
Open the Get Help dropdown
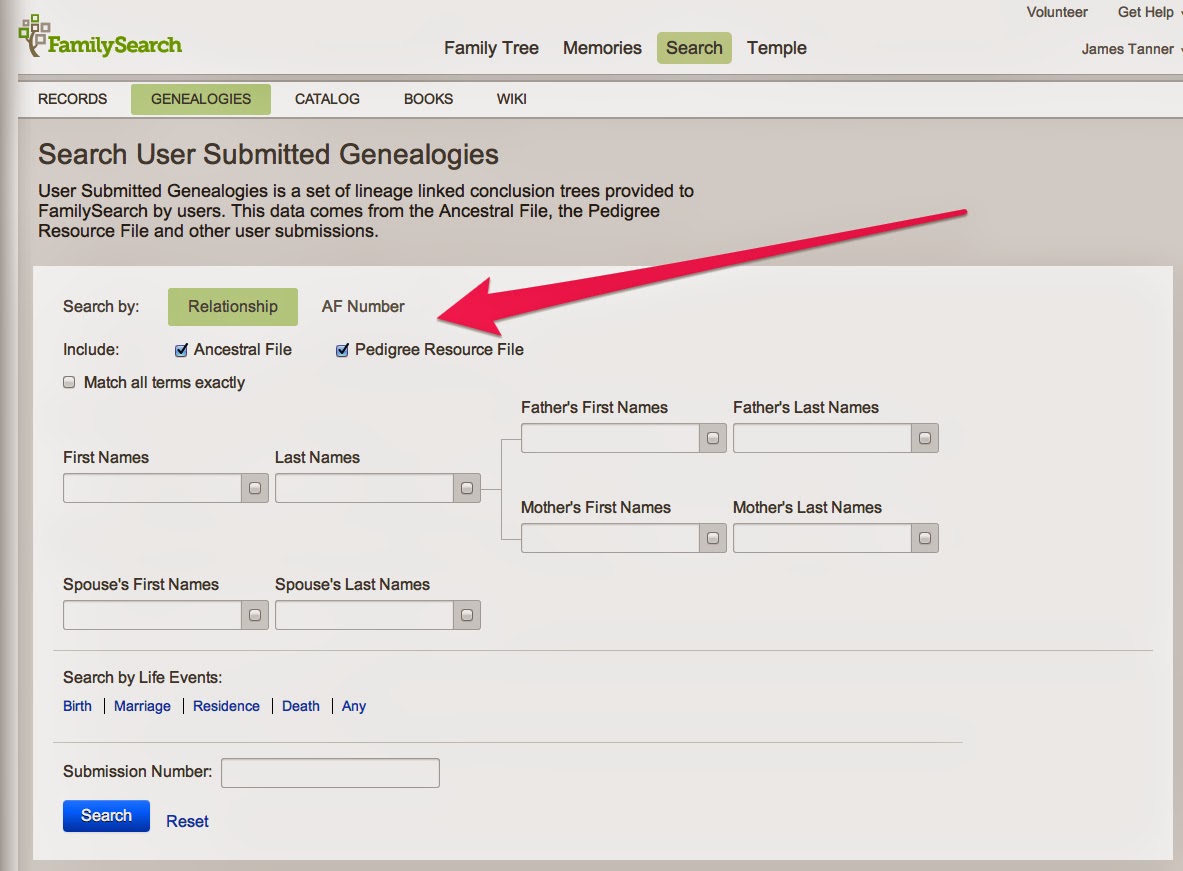click(1148, 12)
